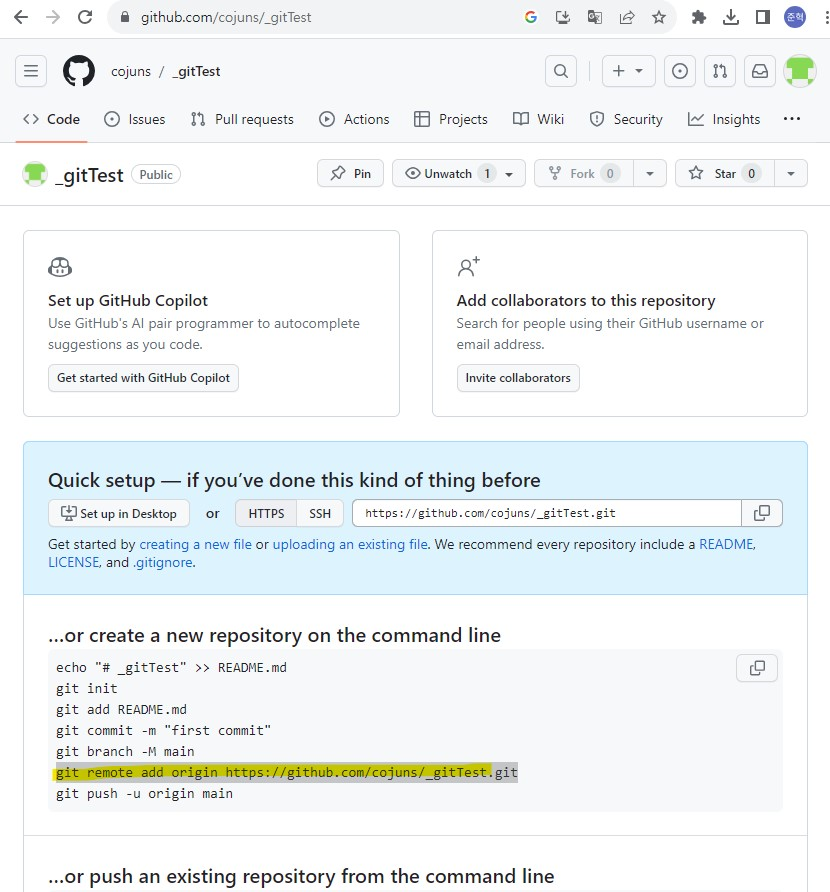Expand the Star lists dropdown arrow

tap(791, 174)
